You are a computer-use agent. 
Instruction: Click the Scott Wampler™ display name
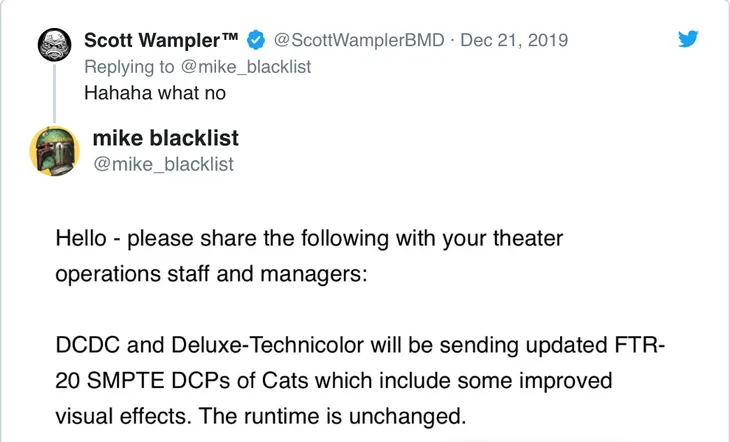click(161, 40)
